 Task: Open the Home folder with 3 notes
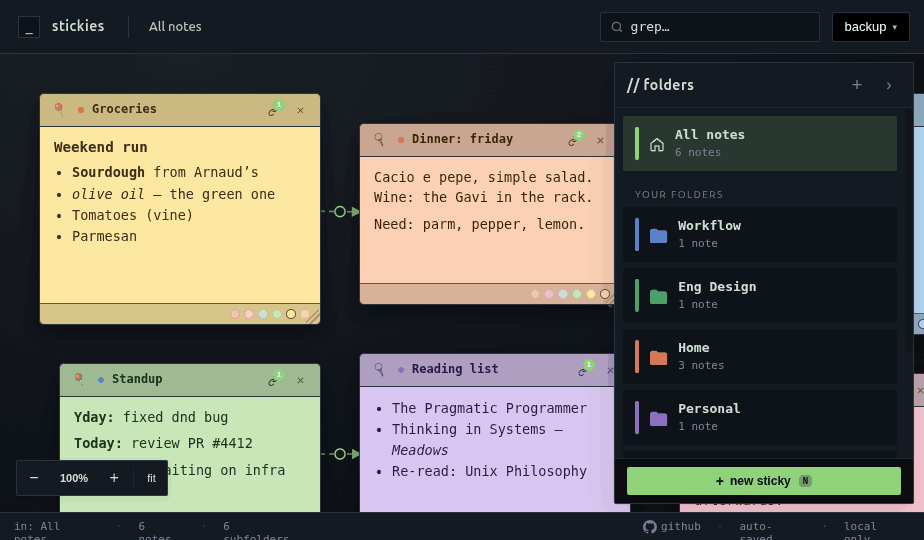pos(760,357)
